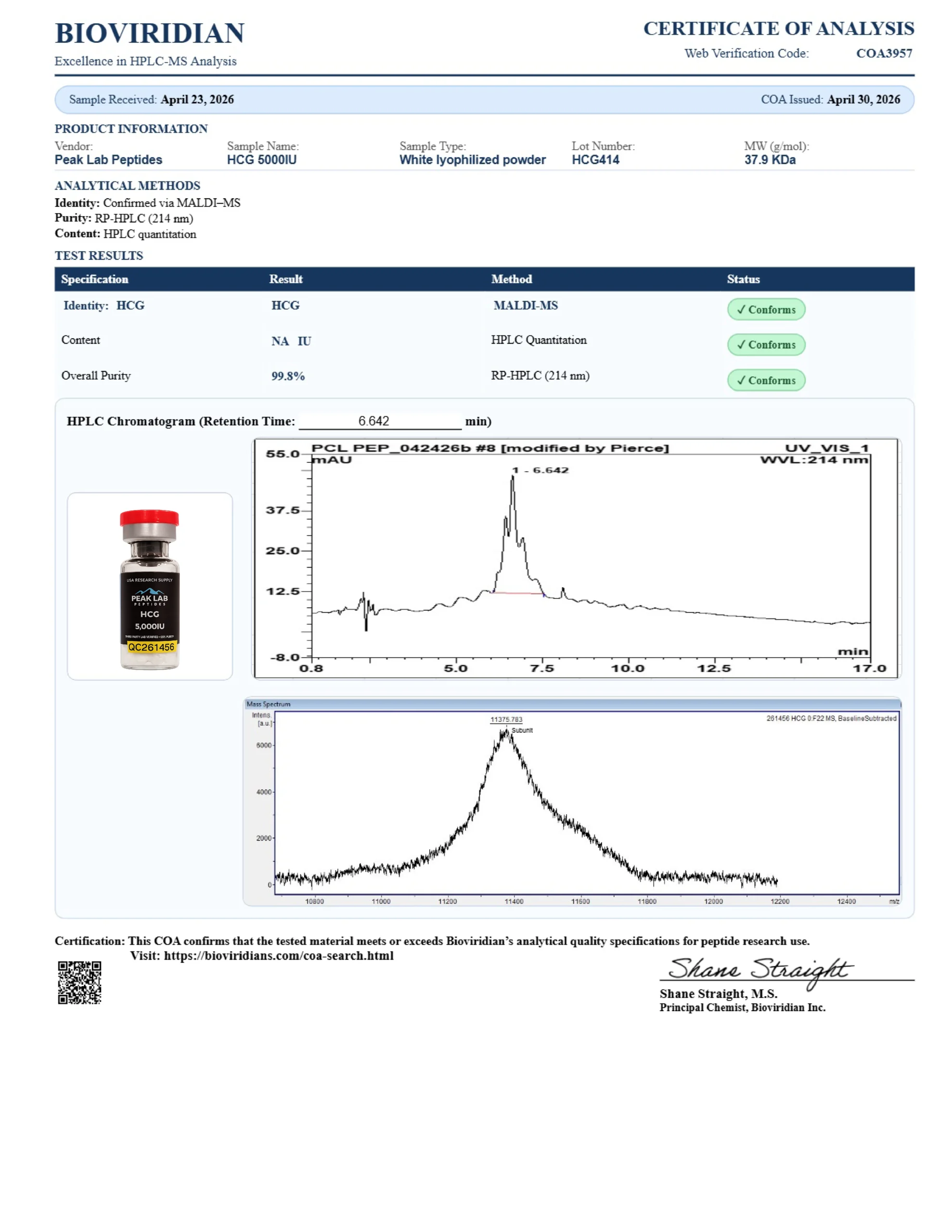This screenshot has width=952, height=1232.
Task: Click the Sample Name HCG 5000IU
Action: coord(262,160)
